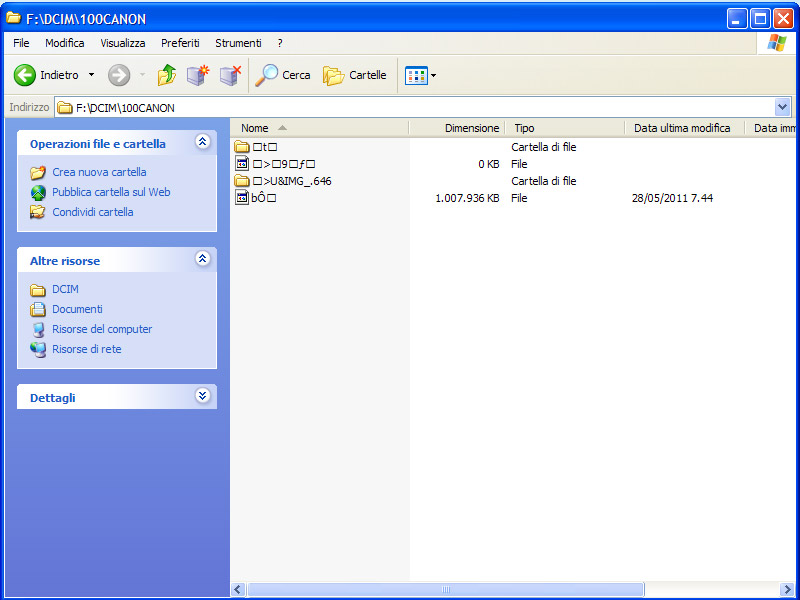Open the U&IMG_.646 folder

[292, 181]
